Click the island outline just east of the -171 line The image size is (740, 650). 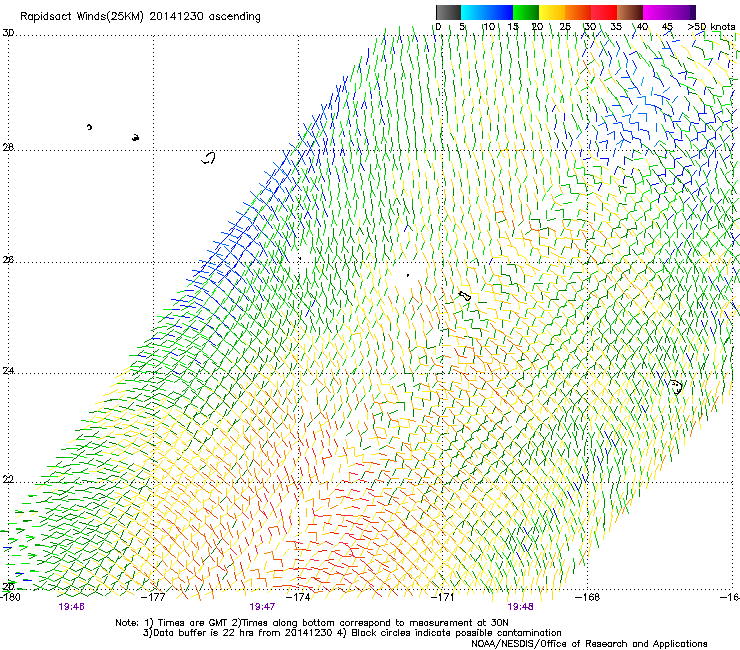click(x=465, y=296)
